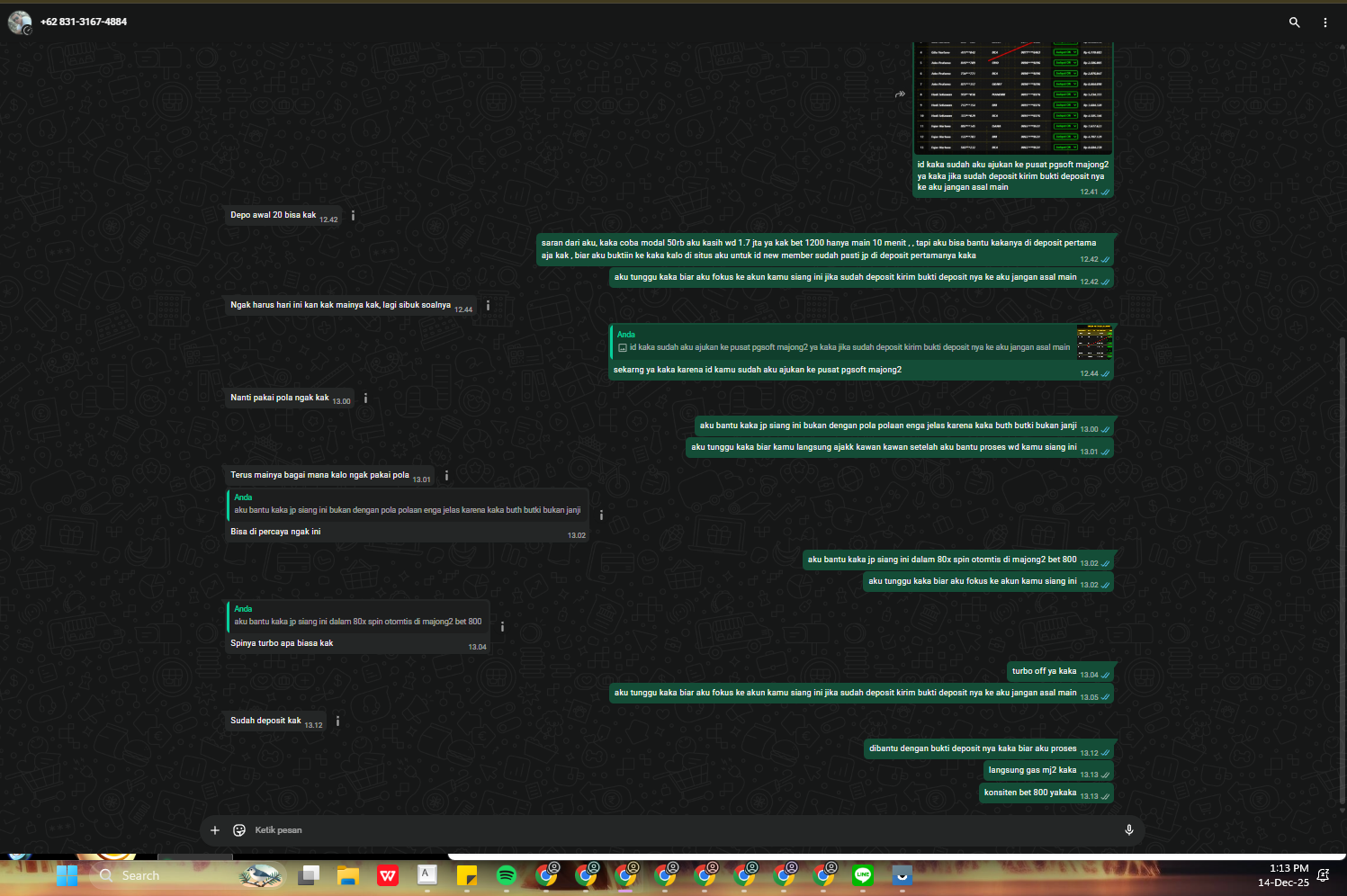Viewport: 1347px width, 896px height.
Task: Click the "Depo awal 20 bisa kak" text
Action: coord(274,216)
